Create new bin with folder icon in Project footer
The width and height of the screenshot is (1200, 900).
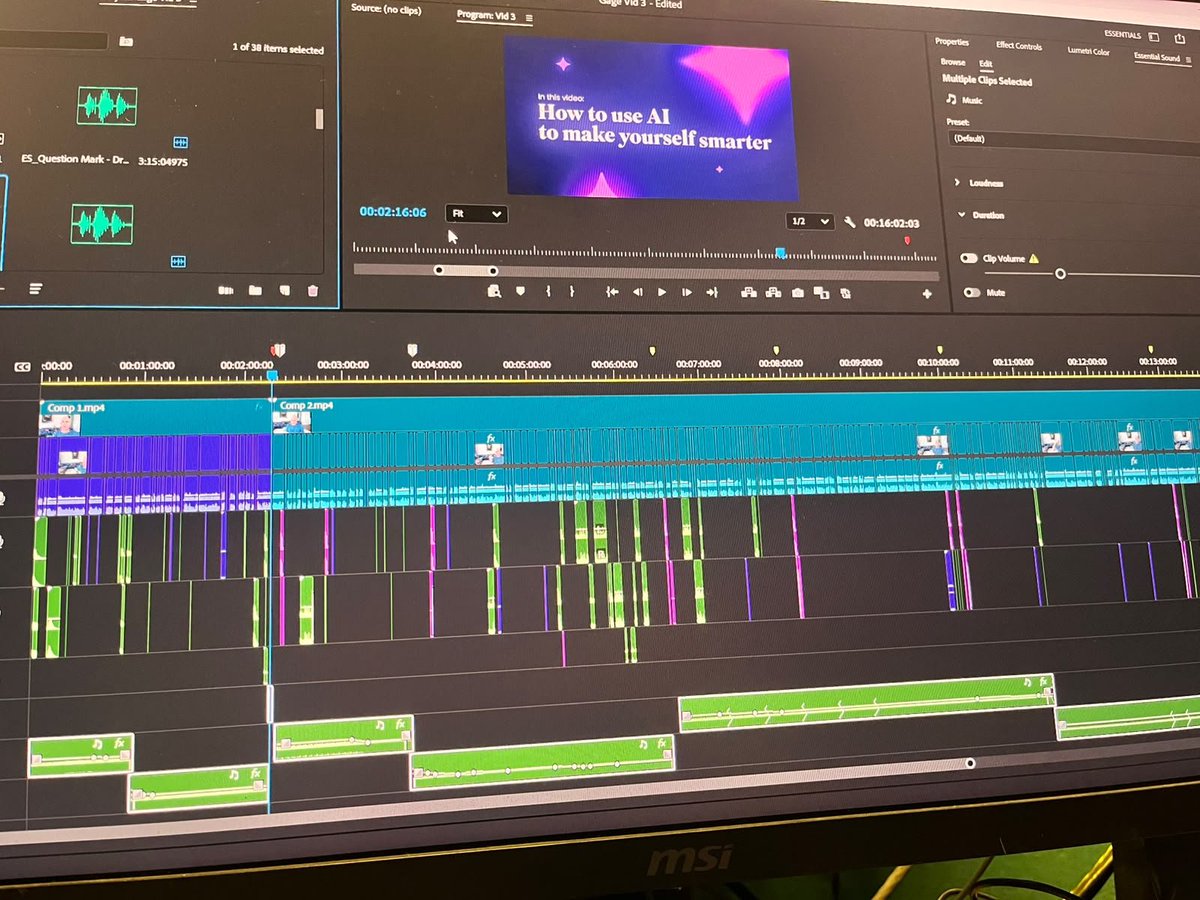click(255, 290)
